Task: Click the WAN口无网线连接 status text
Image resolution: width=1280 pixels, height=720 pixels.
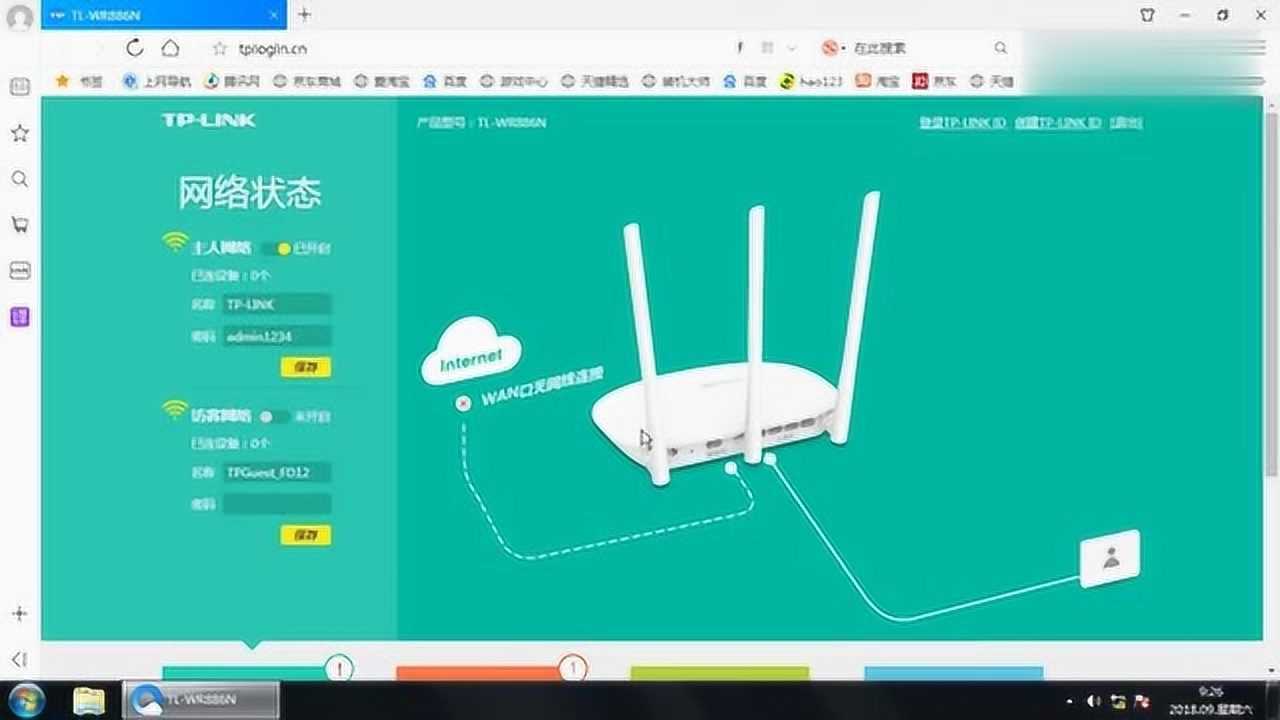Action: pyautogui.click(x=542, y=388)
